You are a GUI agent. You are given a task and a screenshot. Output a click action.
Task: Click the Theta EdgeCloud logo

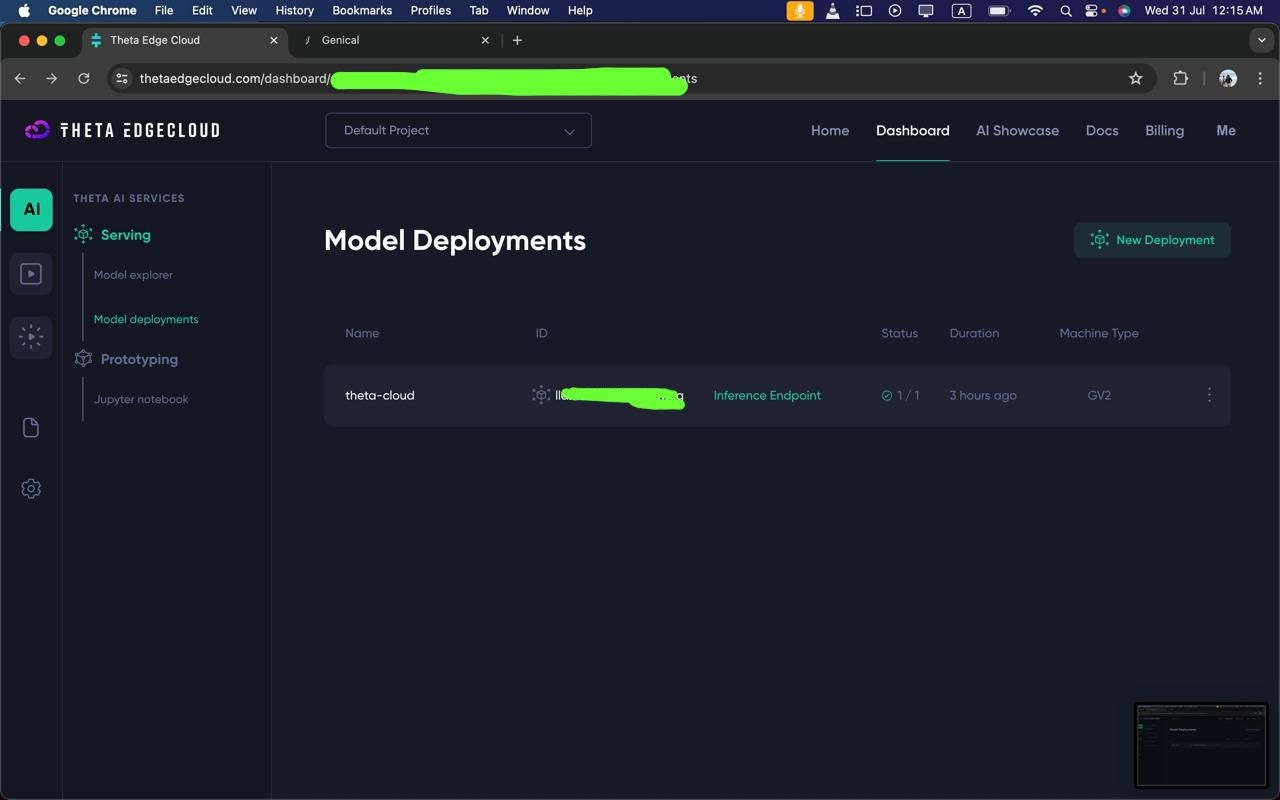pos(122,130)
